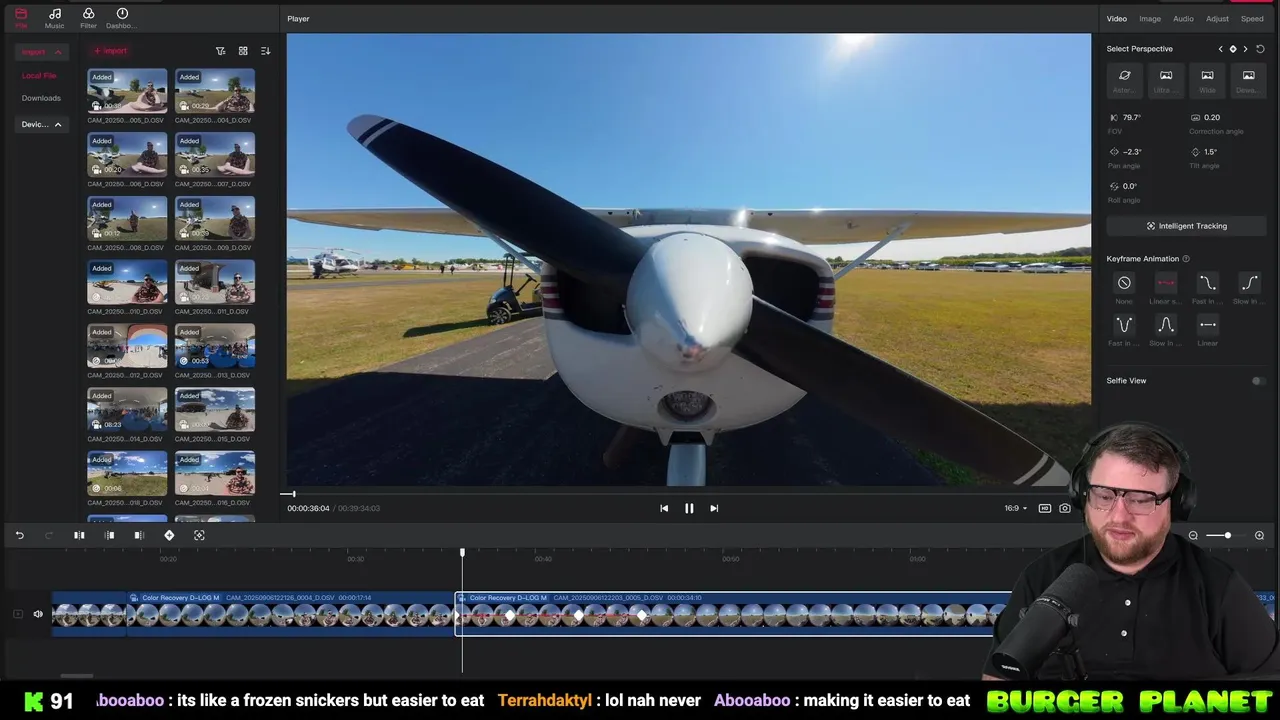Choose the Ultra wide perspective preset
The image size is (1280, 720).
[x=1166, y=79]
